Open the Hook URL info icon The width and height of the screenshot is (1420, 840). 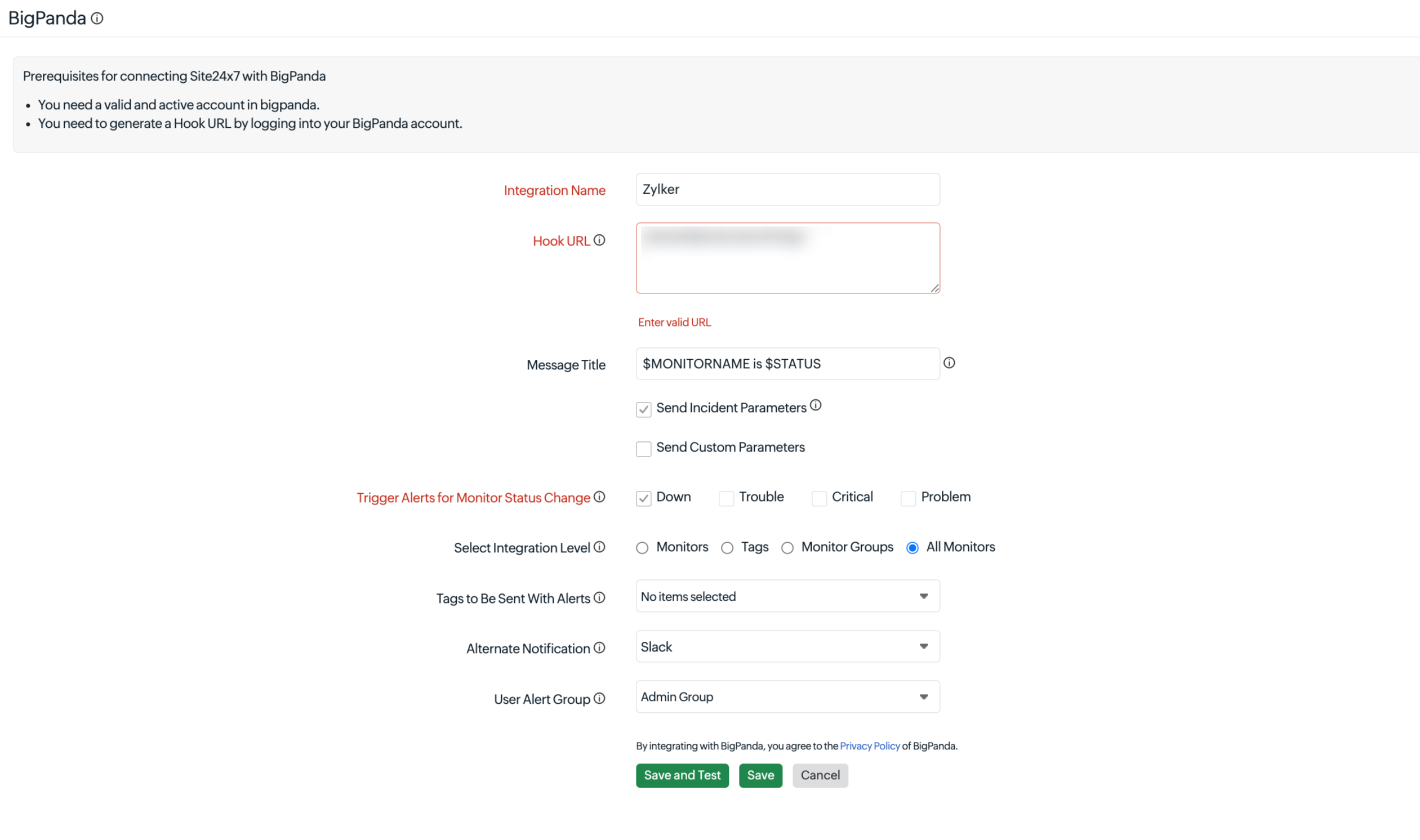(x=599, y=240)
